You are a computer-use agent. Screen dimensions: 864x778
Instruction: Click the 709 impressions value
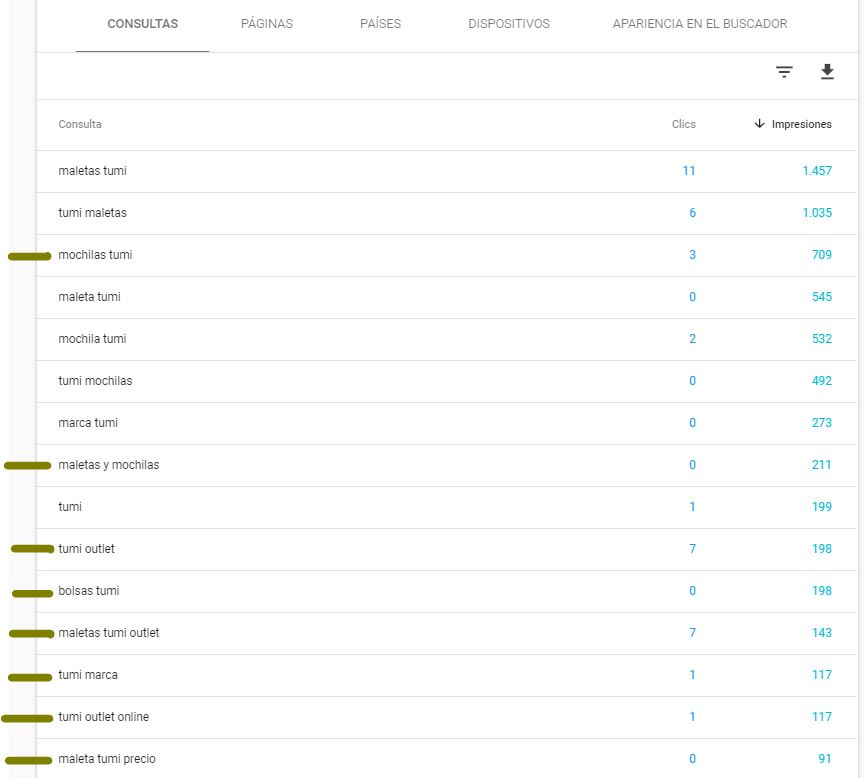(822, 255)
